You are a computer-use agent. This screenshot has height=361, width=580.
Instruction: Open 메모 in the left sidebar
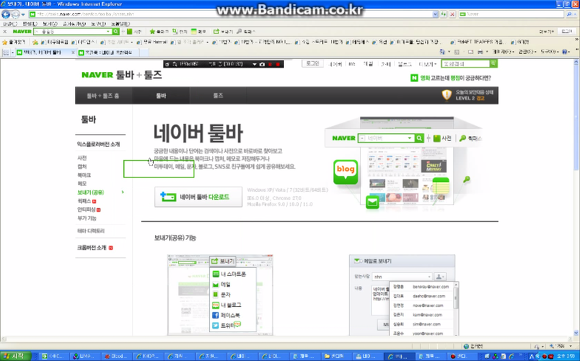click(82, 183)
